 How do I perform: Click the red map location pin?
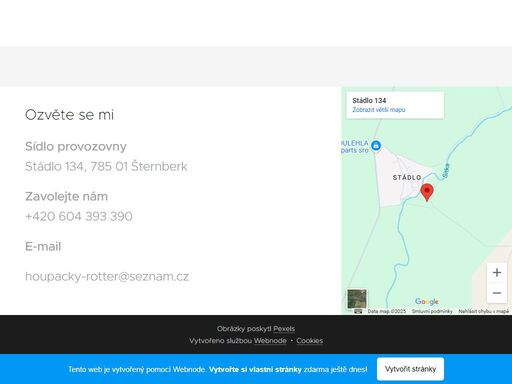[427, 192]
